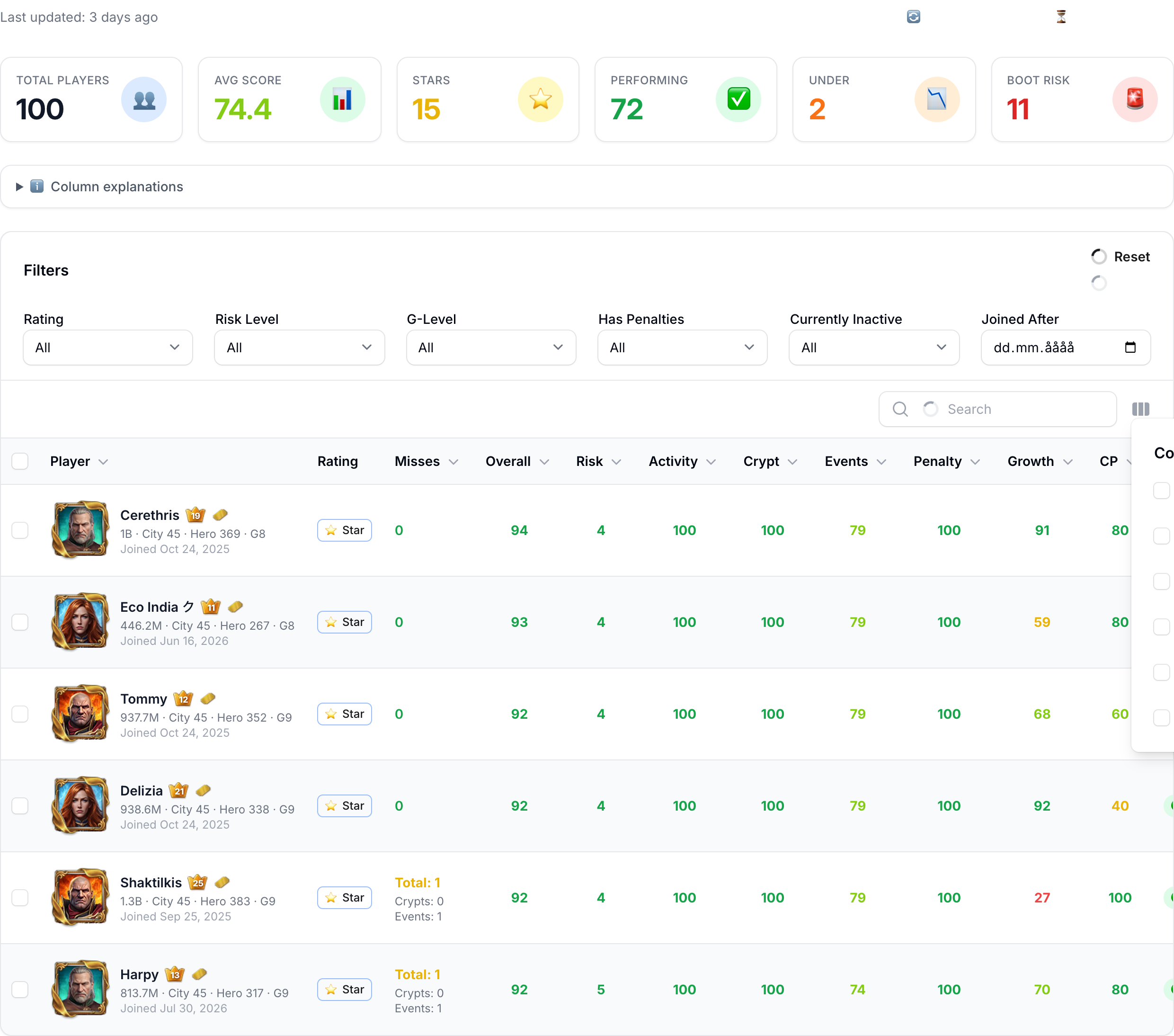The image size is (1174, 1036).
Task: Select the Cerethris row checkbox
Action: click(20, 530)
